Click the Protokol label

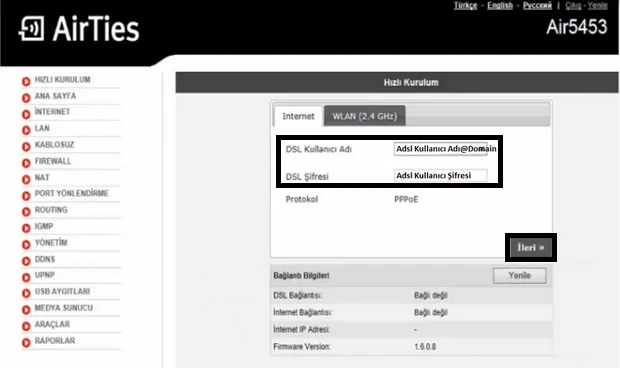[302, 199]
